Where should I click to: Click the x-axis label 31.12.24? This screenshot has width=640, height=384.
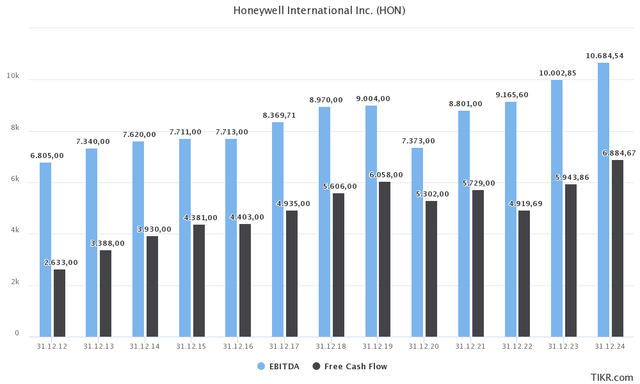point(610,346)
